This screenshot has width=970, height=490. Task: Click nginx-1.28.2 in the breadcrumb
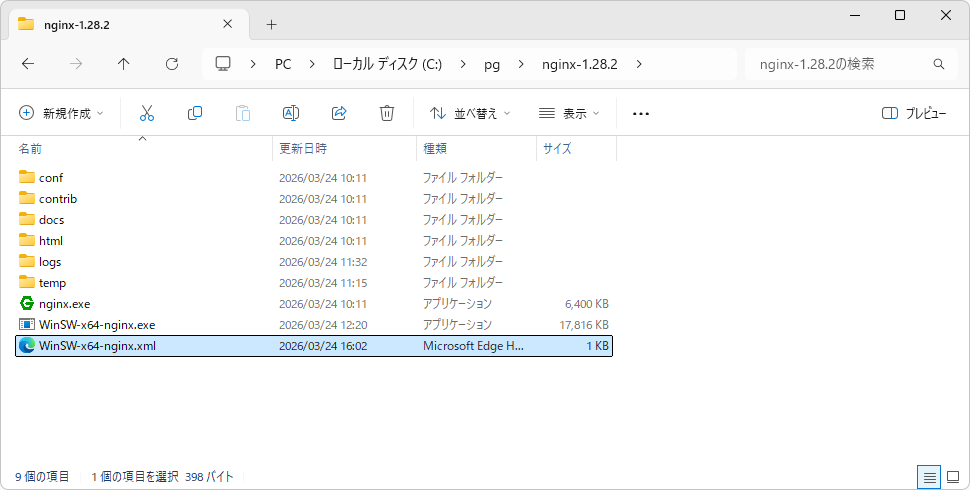point(580,64)
